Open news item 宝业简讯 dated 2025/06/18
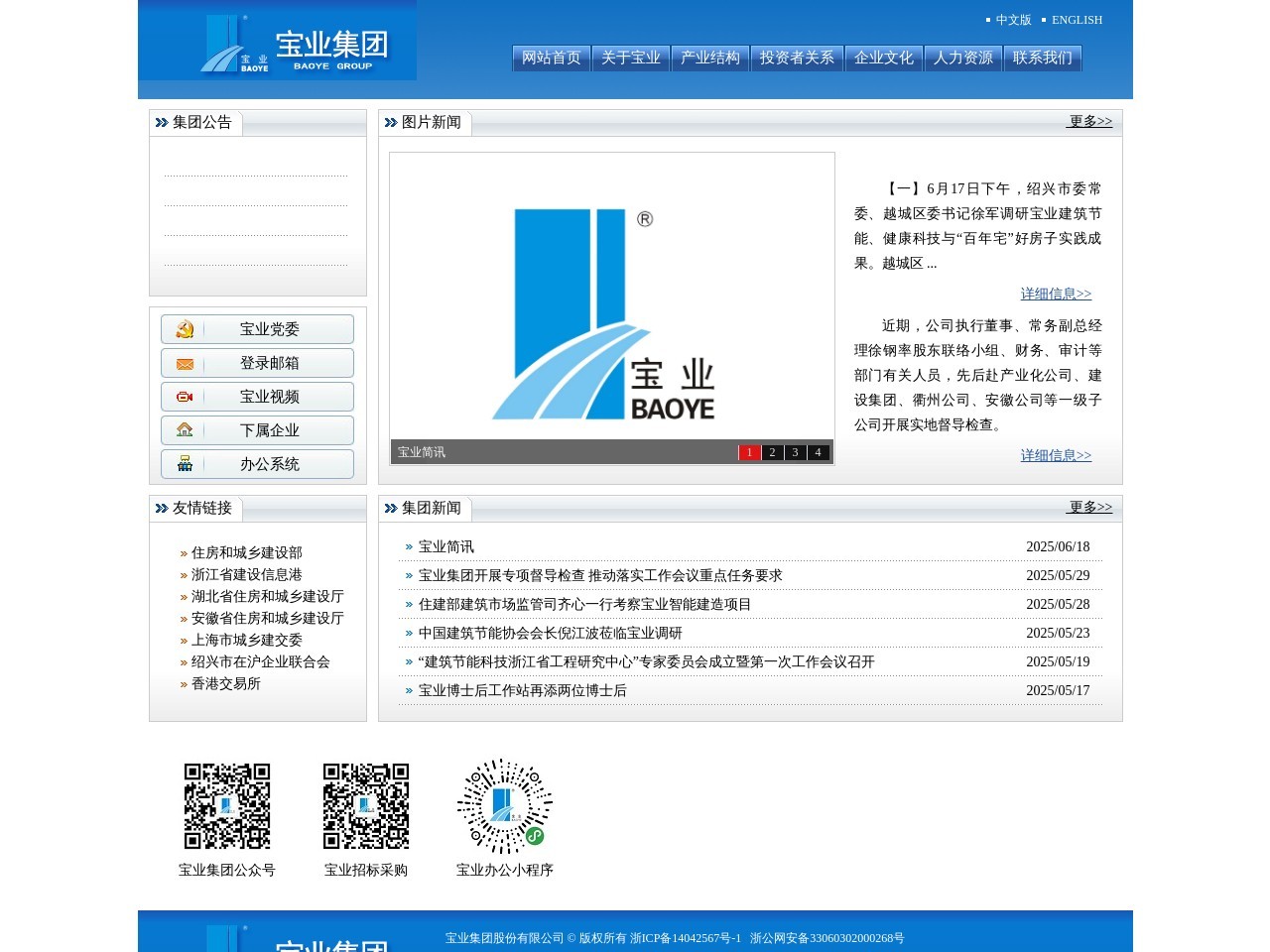The width and height of the screenshot is (1270, 952). (445, 546)
